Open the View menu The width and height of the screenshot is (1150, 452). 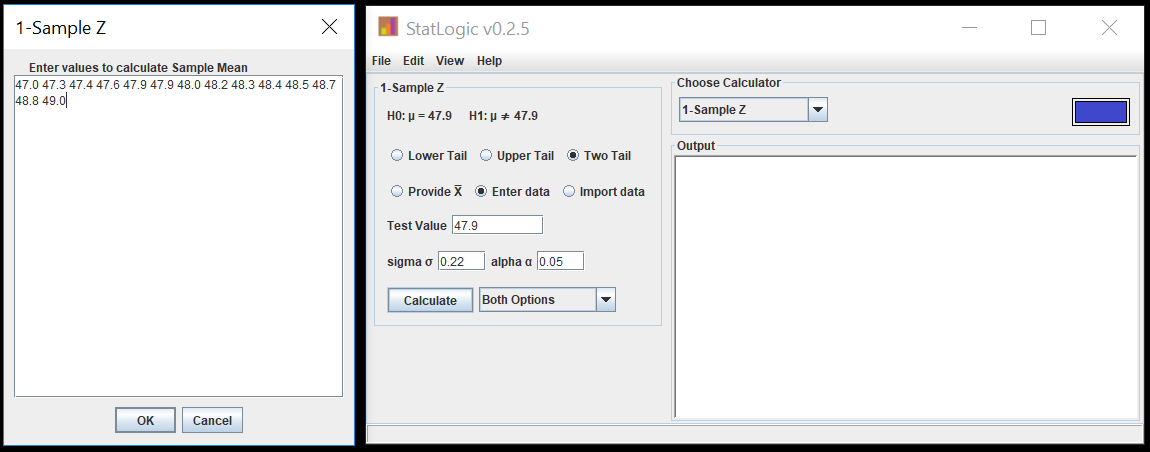point(450,61)
